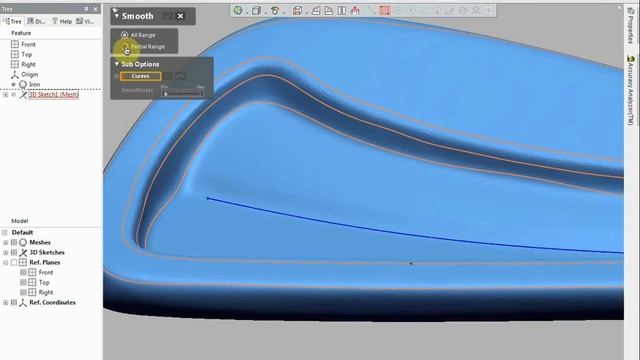Select the All Range radio option
Screen dimensions: 640x360
(124, 35)
